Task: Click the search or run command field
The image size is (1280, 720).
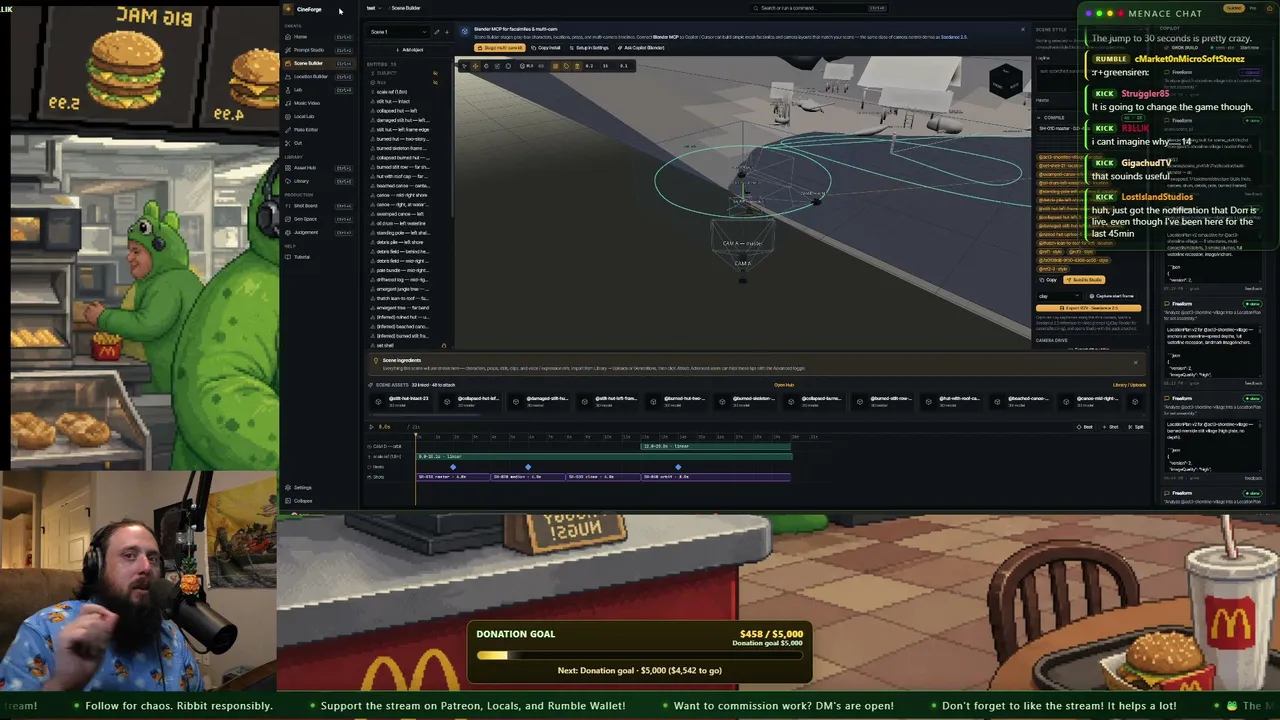Action: pos(820,8)
